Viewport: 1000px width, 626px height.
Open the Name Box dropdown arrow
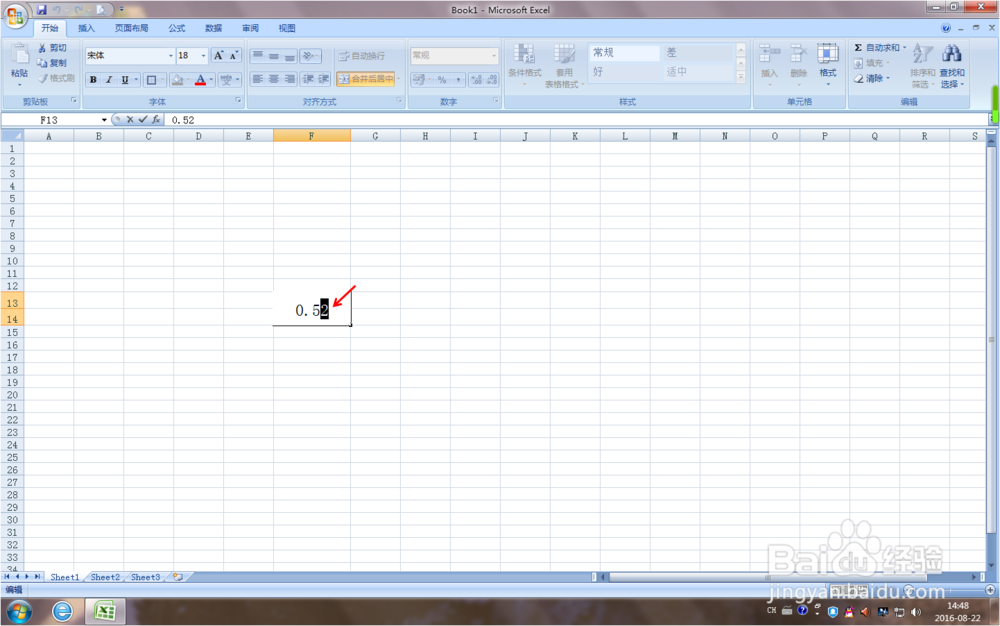pyautogui.click(x=104, y=120)
